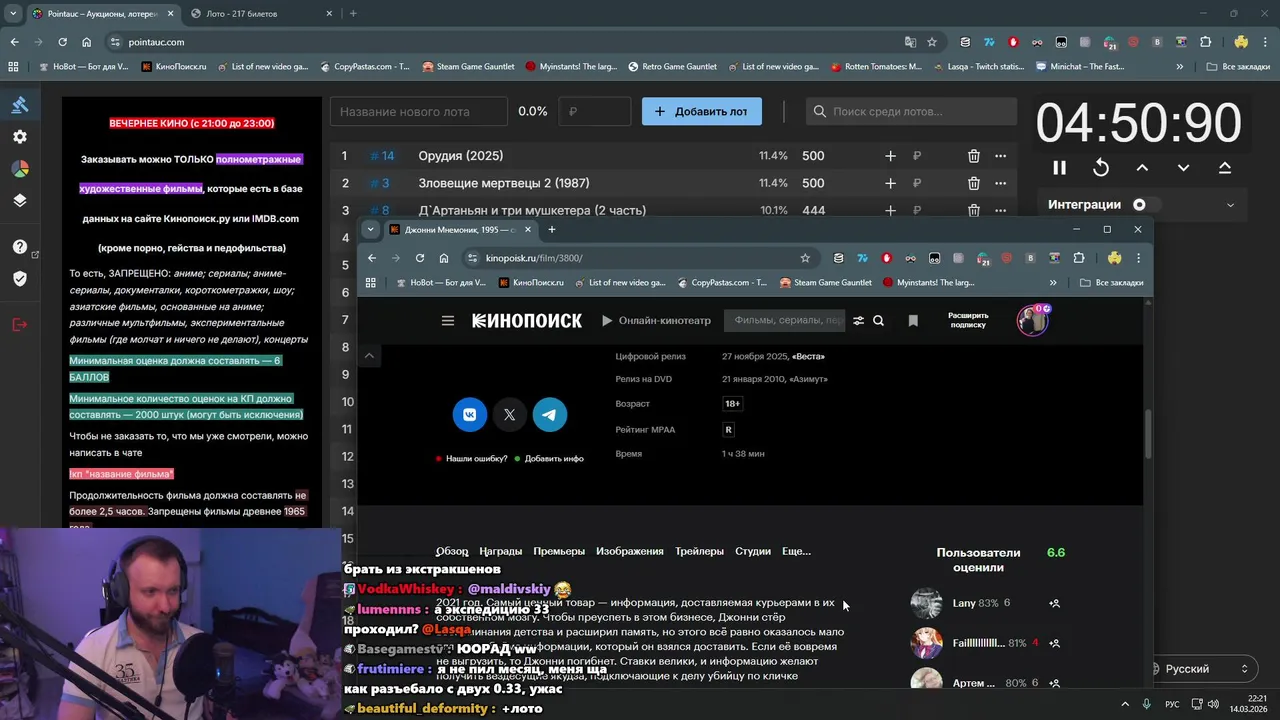
Task: Open Pointauc auction icon in left sidebar
Action: 20,105
